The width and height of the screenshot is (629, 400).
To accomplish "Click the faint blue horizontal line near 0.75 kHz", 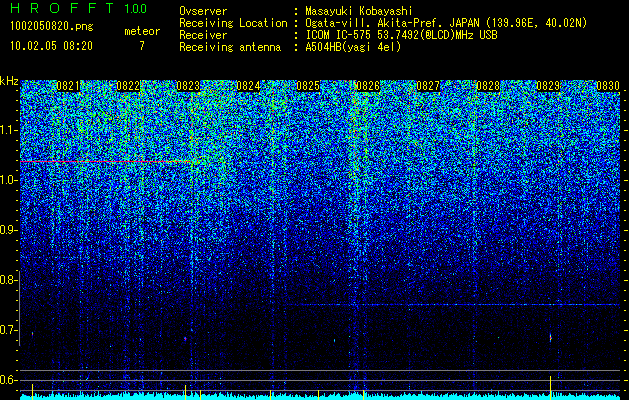I will [452, 305].
